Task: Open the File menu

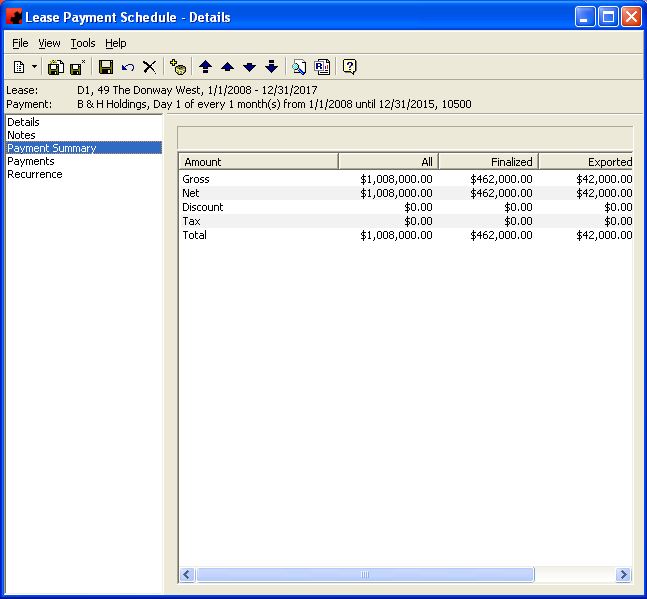Action: point(20,43)
